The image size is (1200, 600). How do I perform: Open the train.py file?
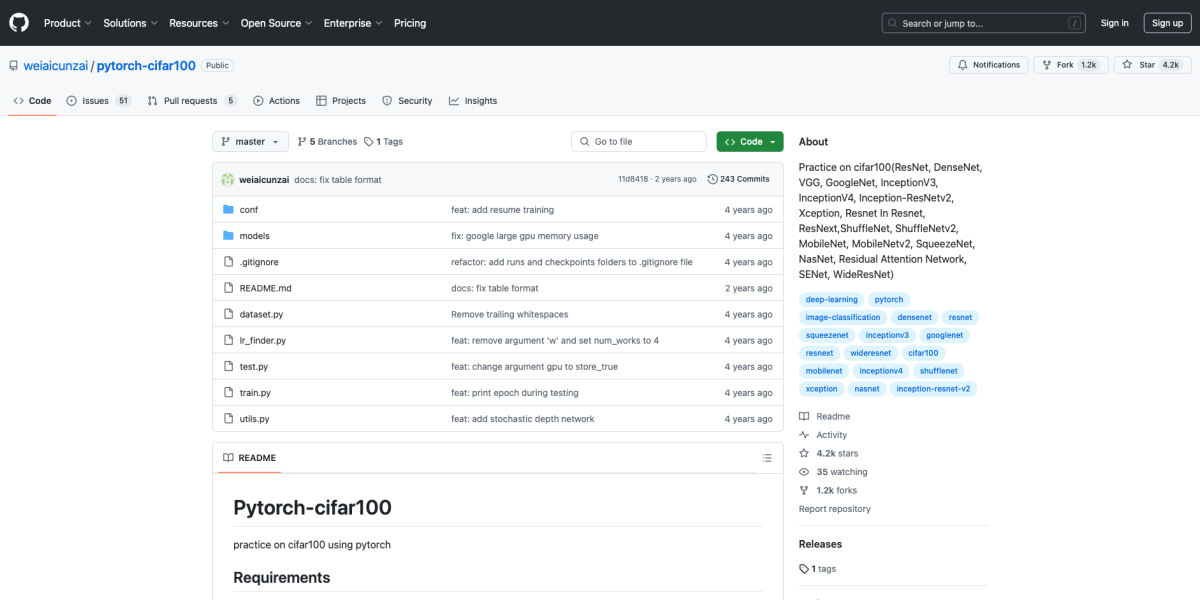[x=255, y=393]
